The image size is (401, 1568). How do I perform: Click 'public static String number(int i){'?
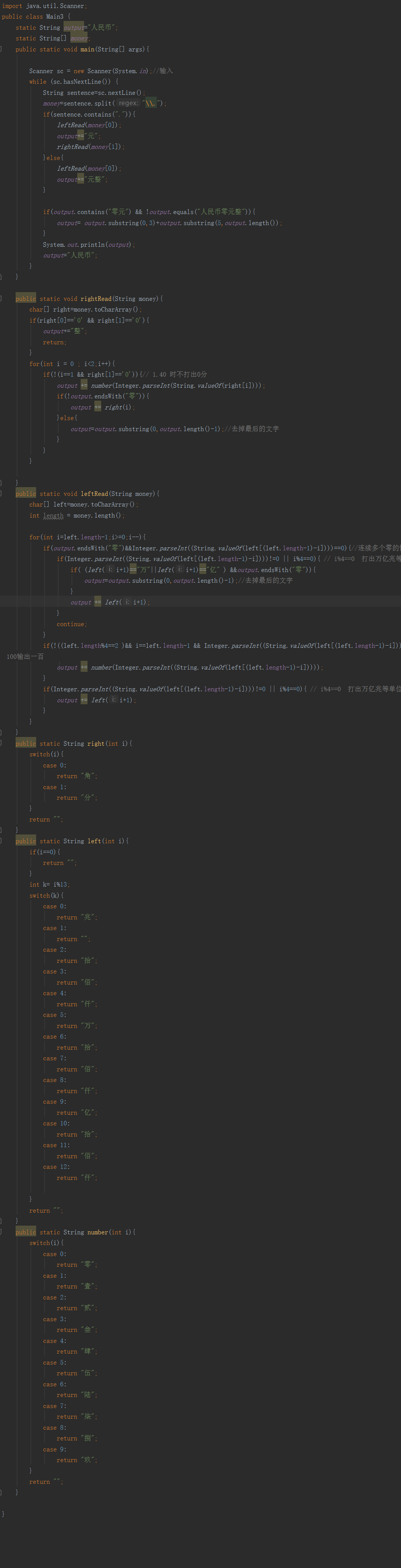76,1232
